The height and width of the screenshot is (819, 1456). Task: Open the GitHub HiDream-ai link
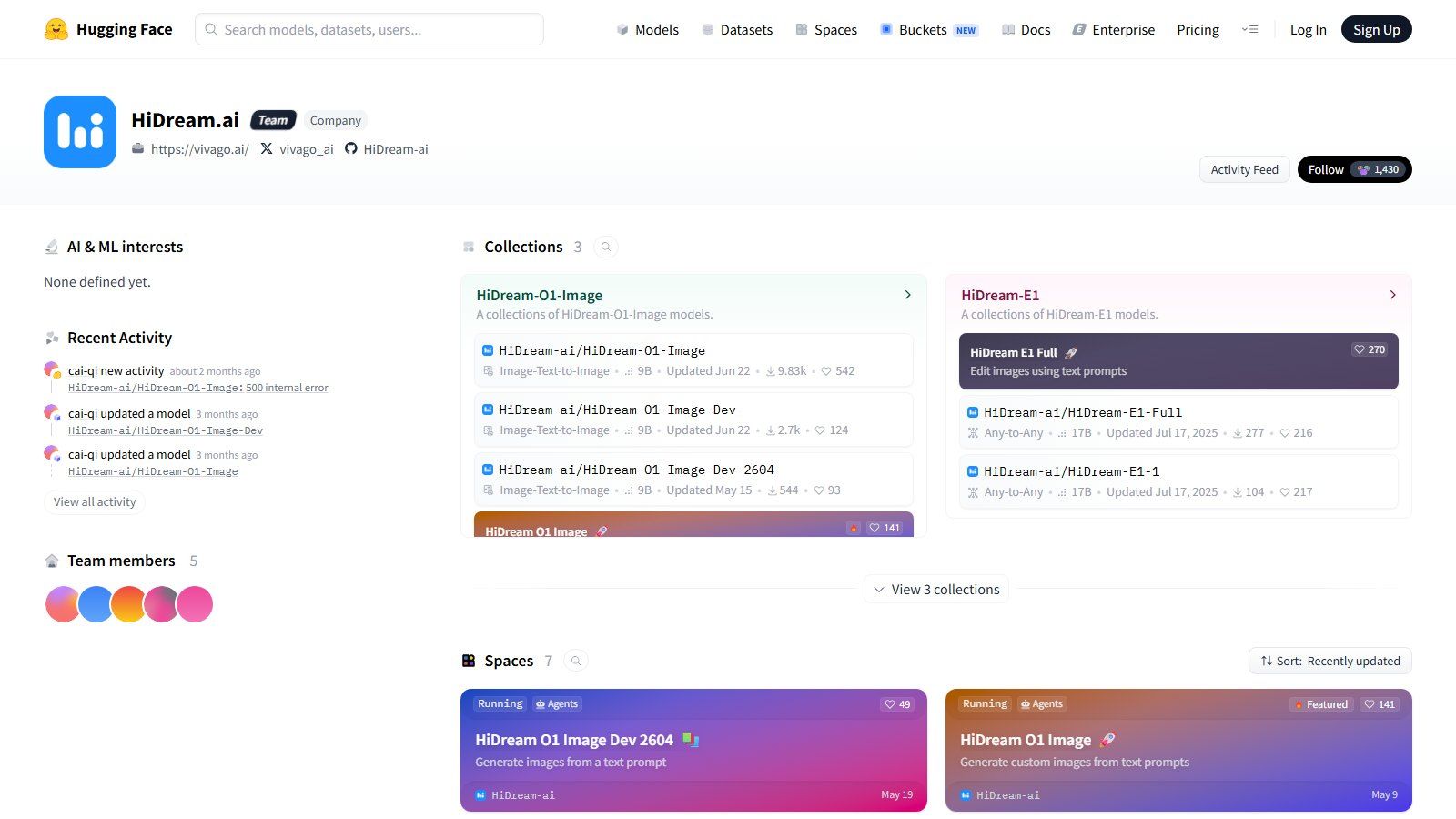pos(386,149)
